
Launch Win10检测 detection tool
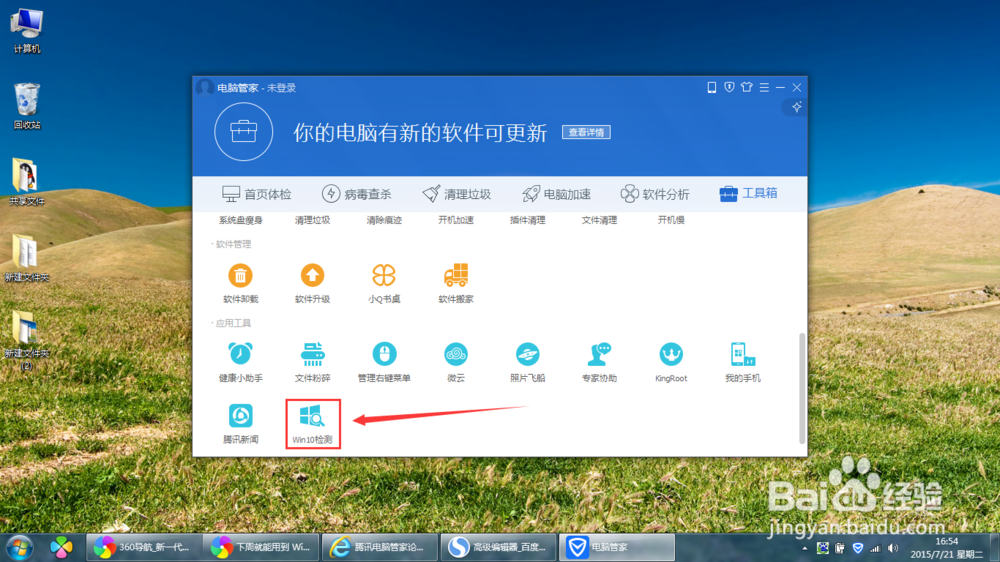[312, 424]
